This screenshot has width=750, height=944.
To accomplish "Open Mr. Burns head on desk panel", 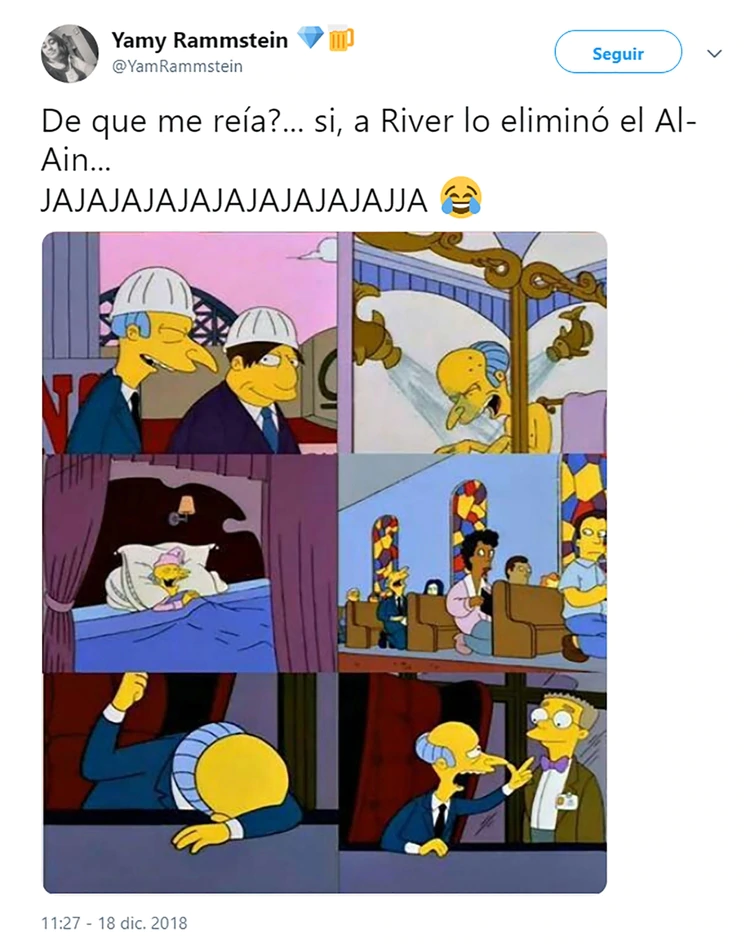I will [190, 783].
